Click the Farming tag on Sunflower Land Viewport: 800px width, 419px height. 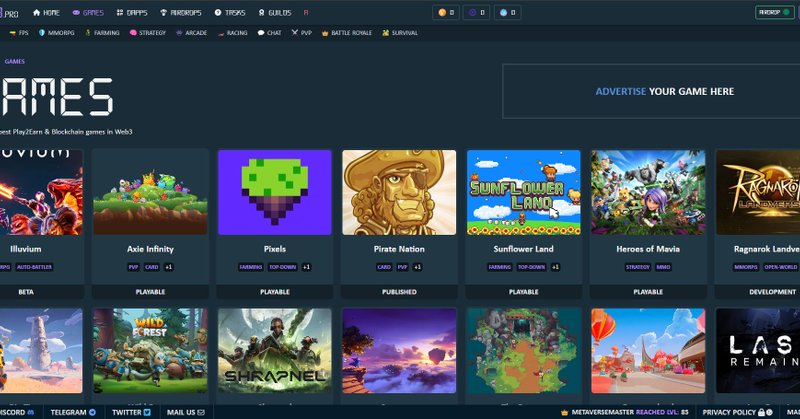(499, 267)
